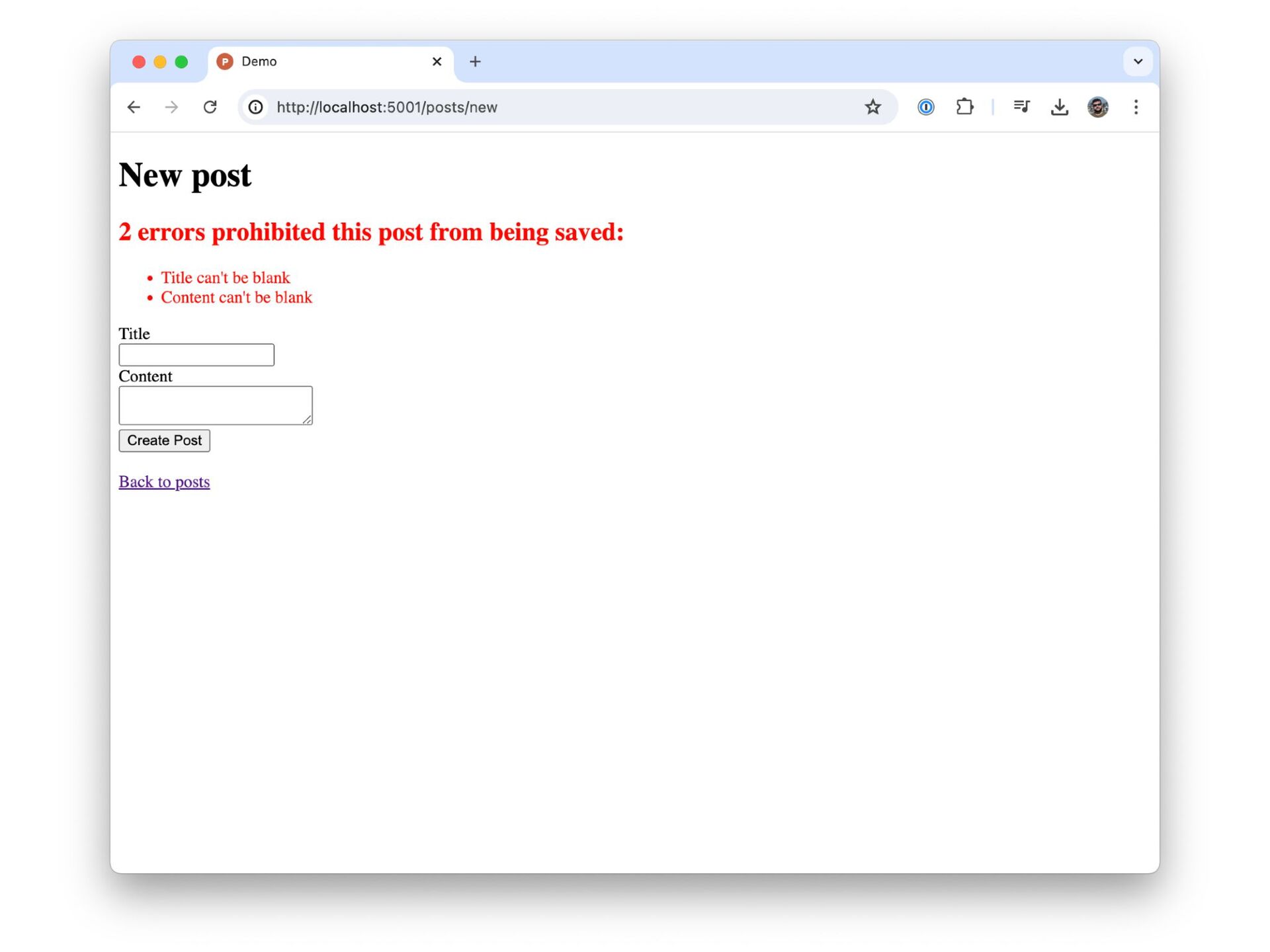Bookmark this page with star icon
This screenshot has height=952, width=1270.
pos(872,107)
